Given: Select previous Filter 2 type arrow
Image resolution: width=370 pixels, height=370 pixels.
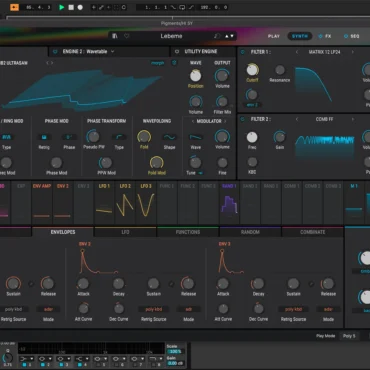Looking at the screenshot, I should [x=297, y=119].
